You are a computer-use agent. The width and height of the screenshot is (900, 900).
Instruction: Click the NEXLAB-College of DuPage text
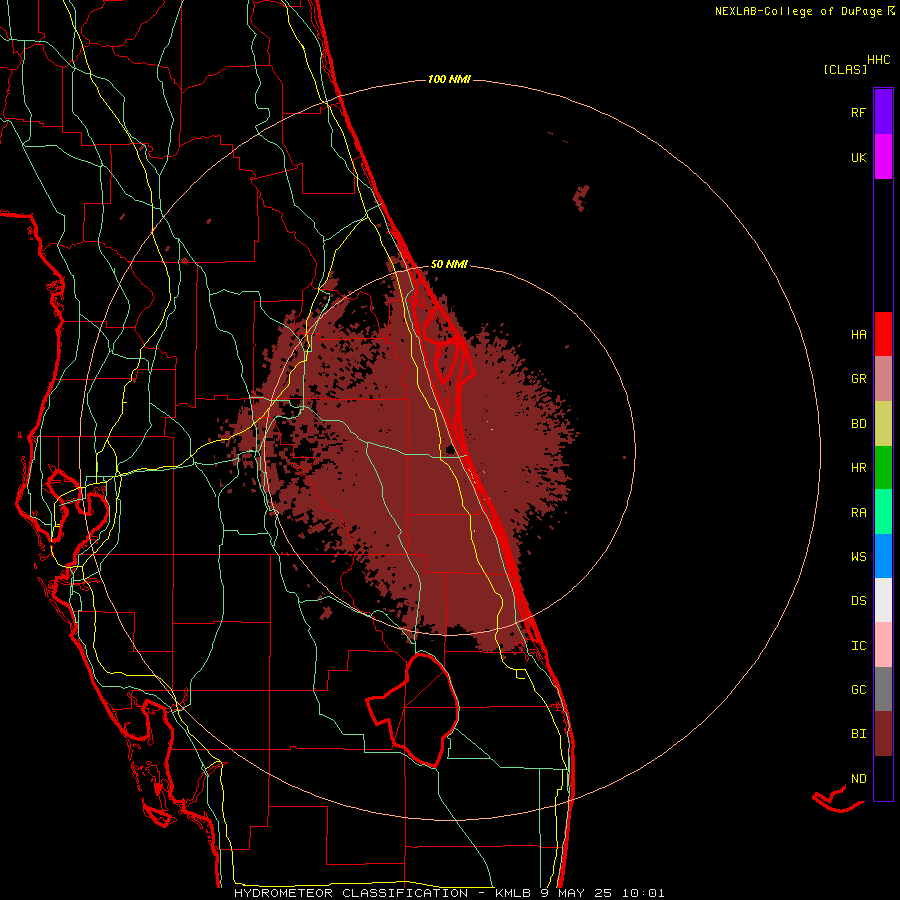pos(798,11)
